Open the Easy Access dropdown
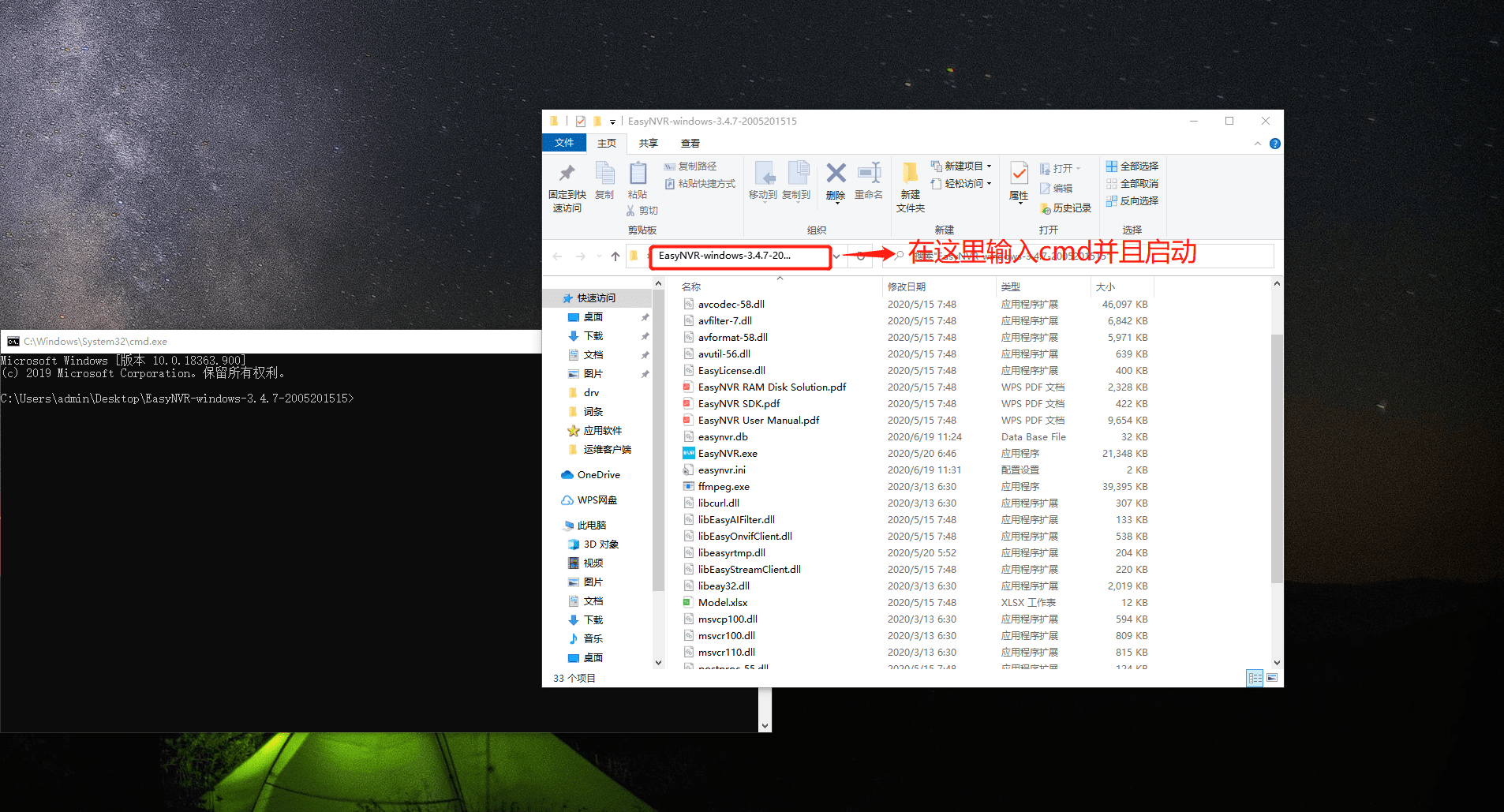This screenshot has height=812, width=1504. click(x=961, y=184)
